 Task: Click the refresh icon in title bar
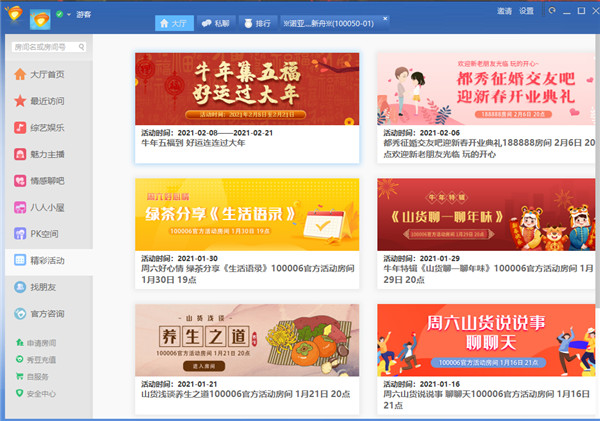[551, 11]
